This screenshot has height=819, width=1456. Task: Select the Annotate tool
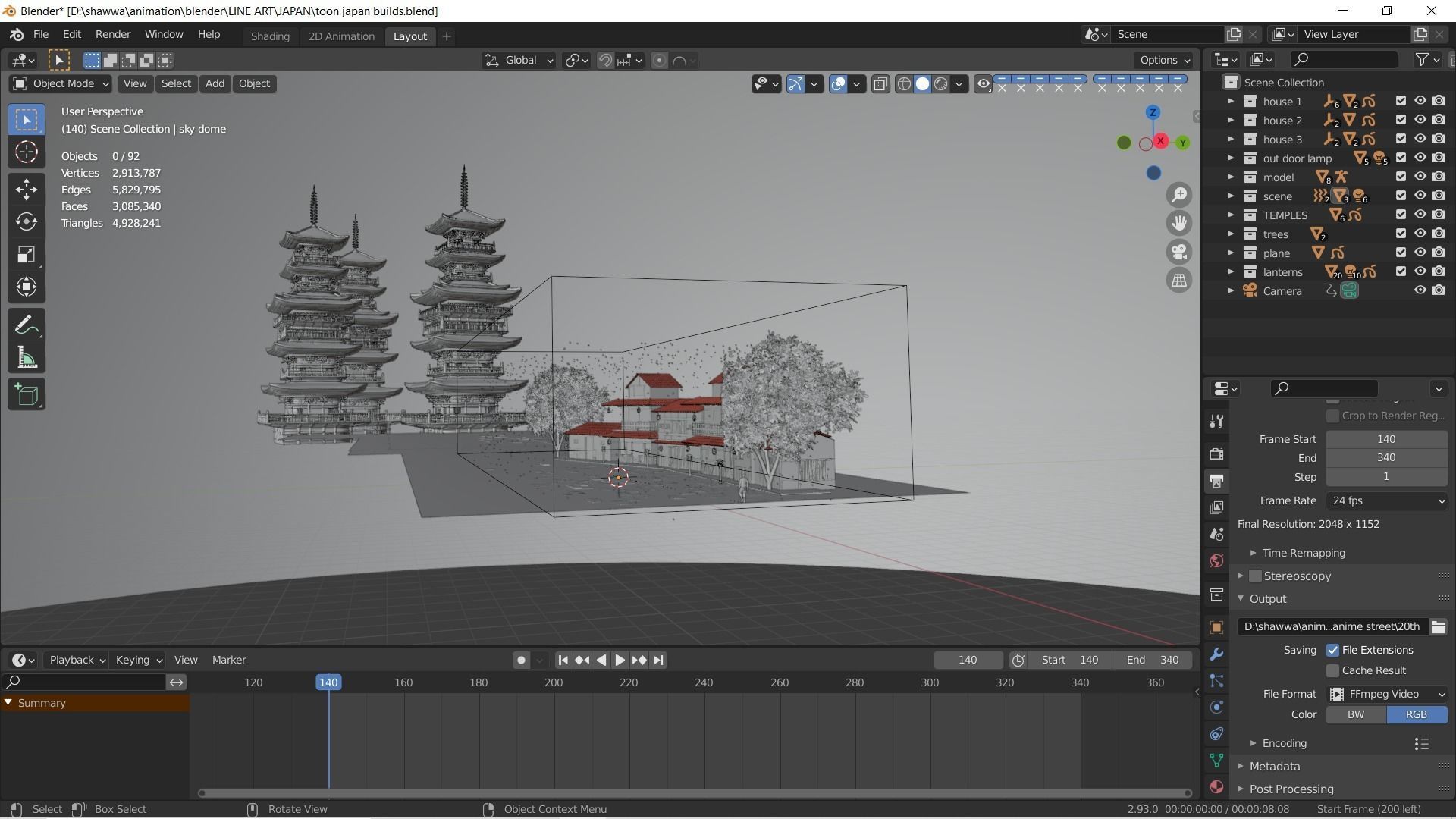click(27, 326)
